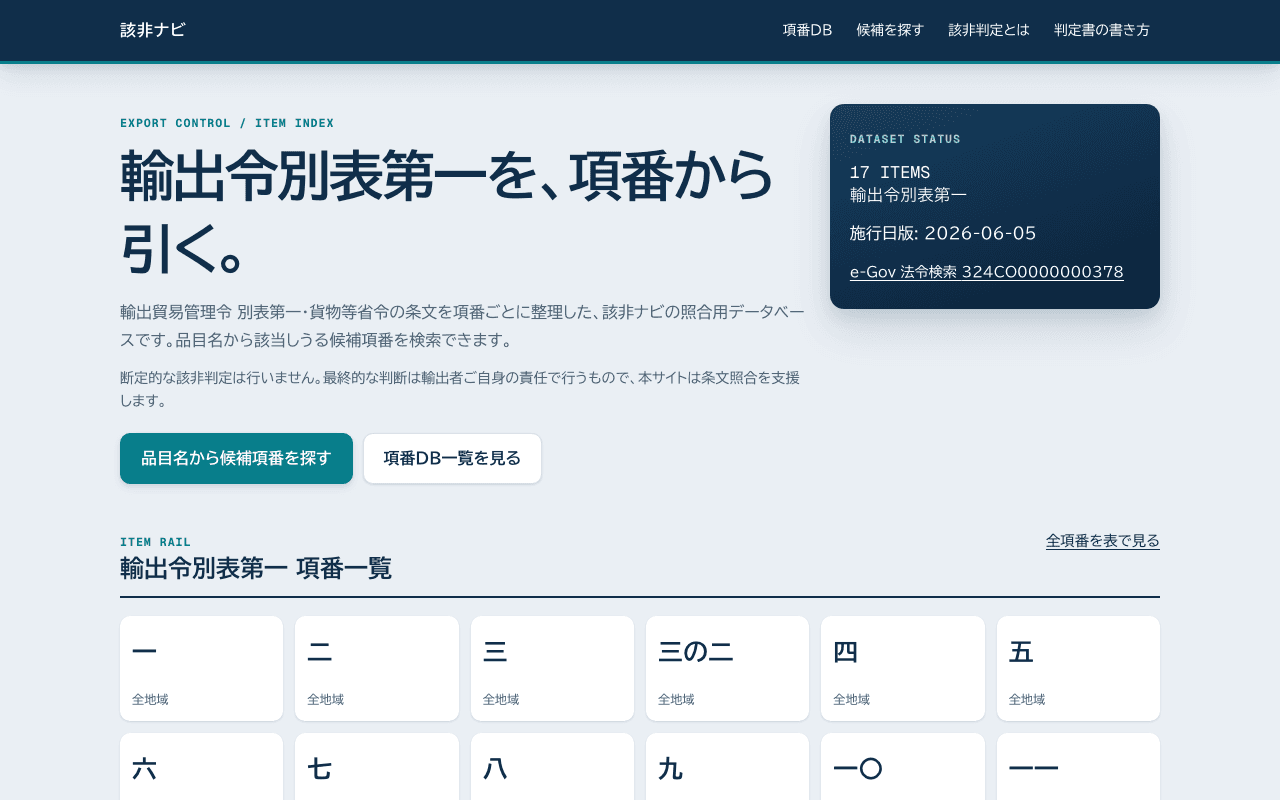
Task: Open 全項番を表で見る link
Action: (x=1103, y=541)
